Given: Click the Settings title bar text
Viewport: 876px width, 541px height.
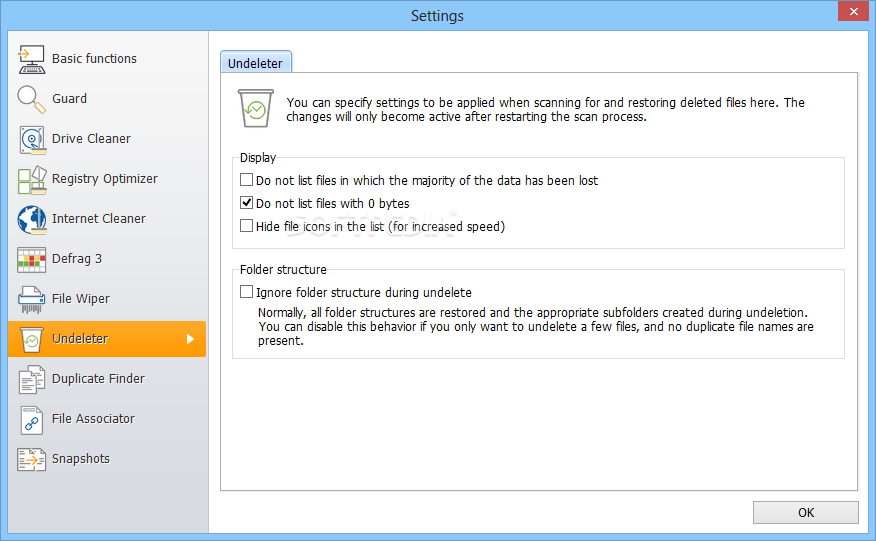Looking at the screenshot, I should (x=437, y=16).
